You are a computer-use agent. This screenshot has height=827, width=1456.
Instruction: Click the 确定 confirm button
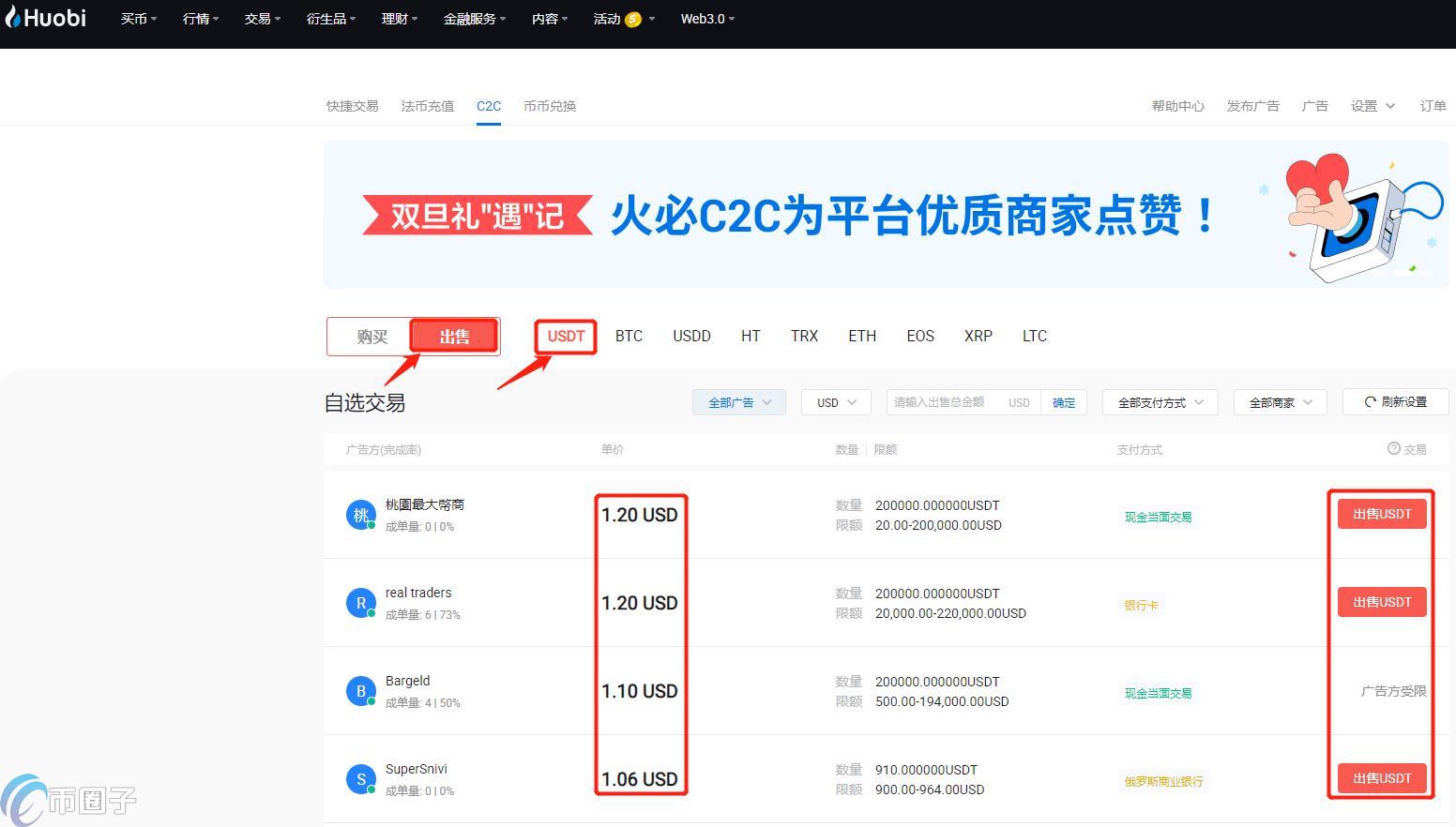(x=1064, y=402)
